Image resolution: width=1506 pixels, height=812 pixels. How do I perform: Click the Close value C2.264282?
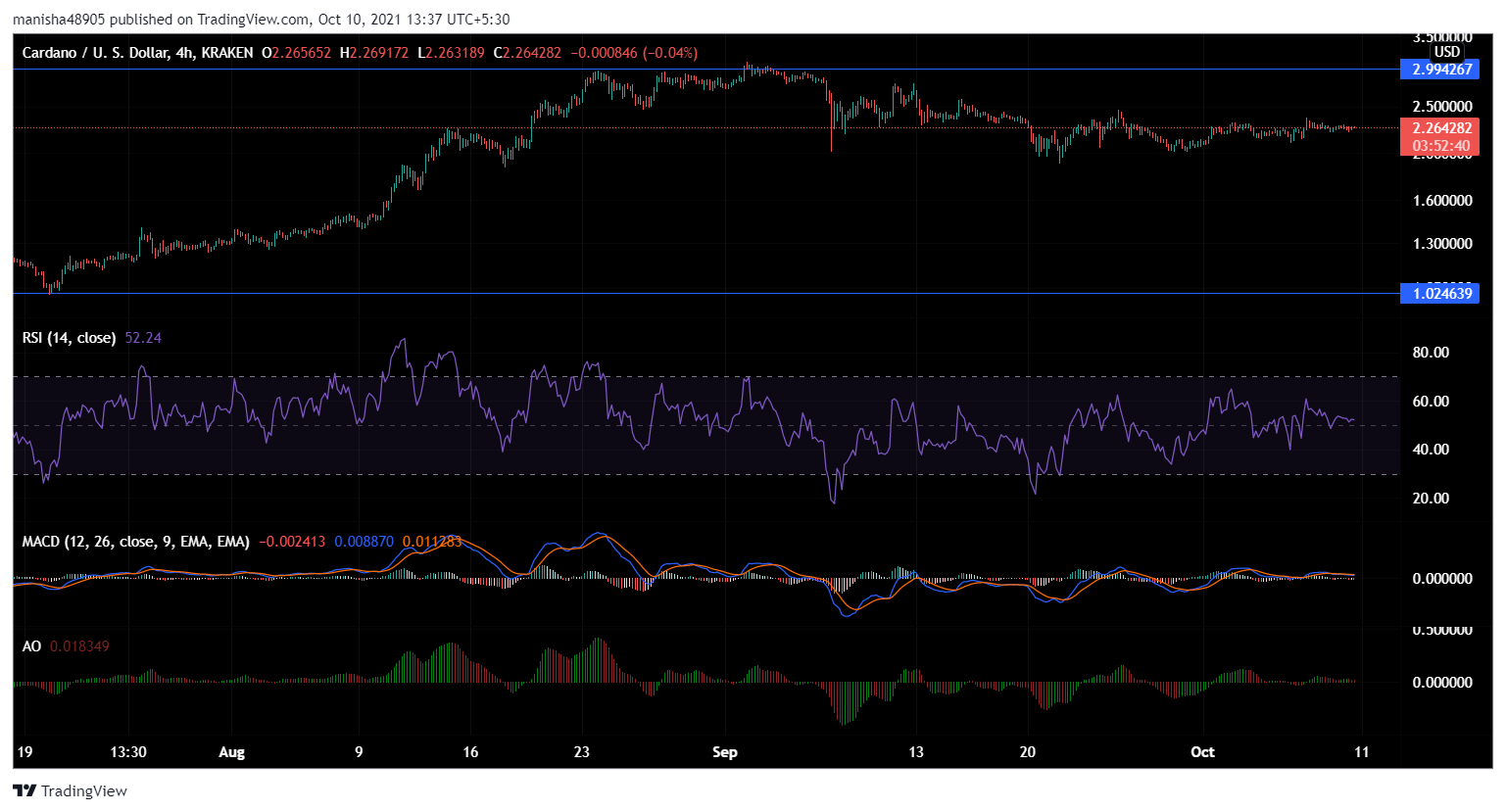click(527, 53)
